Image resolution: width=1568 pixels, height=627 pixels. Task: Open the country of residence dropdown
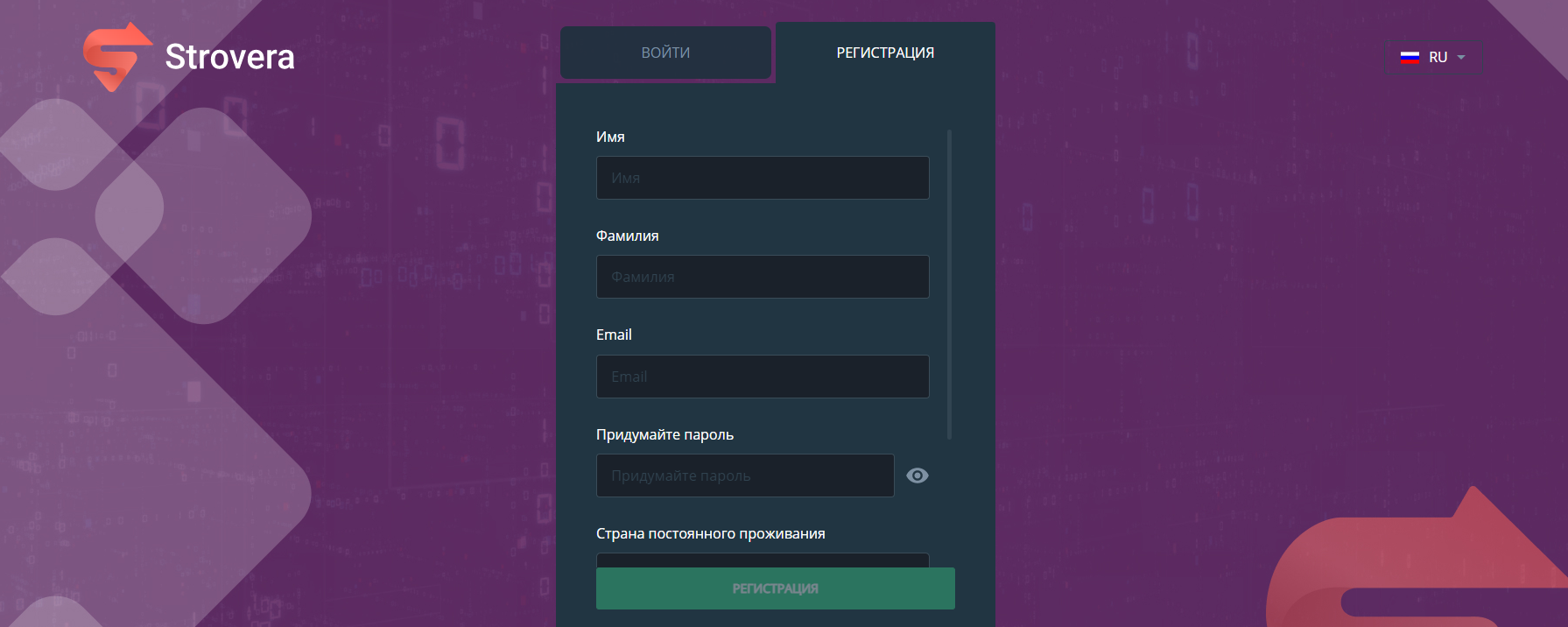click(763, 560)
